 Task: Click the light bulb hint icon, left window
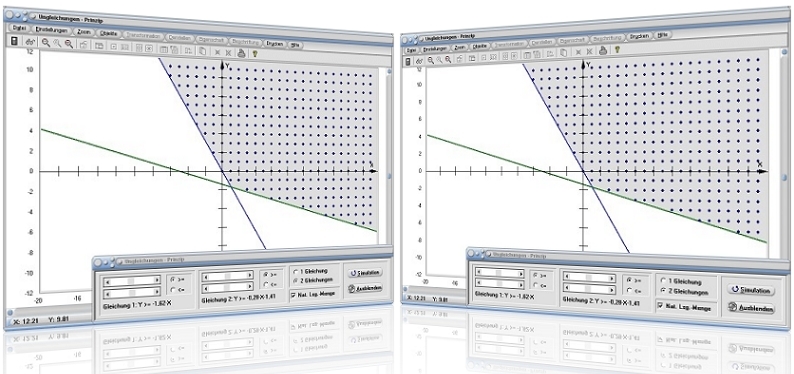[256, 52]
